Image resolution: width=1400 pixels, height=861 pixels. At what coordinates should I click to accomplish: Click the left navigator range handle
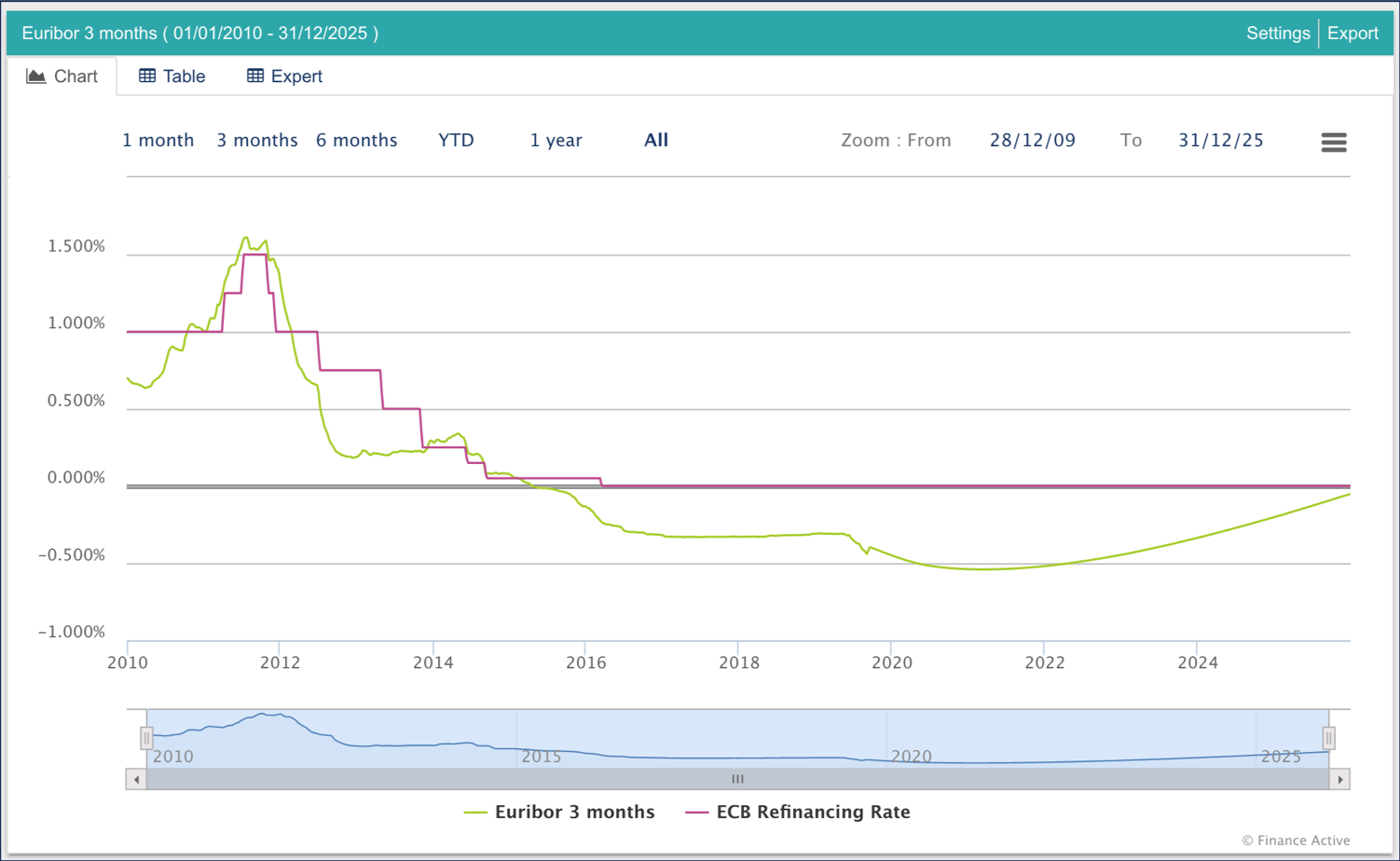click(146, 738)
